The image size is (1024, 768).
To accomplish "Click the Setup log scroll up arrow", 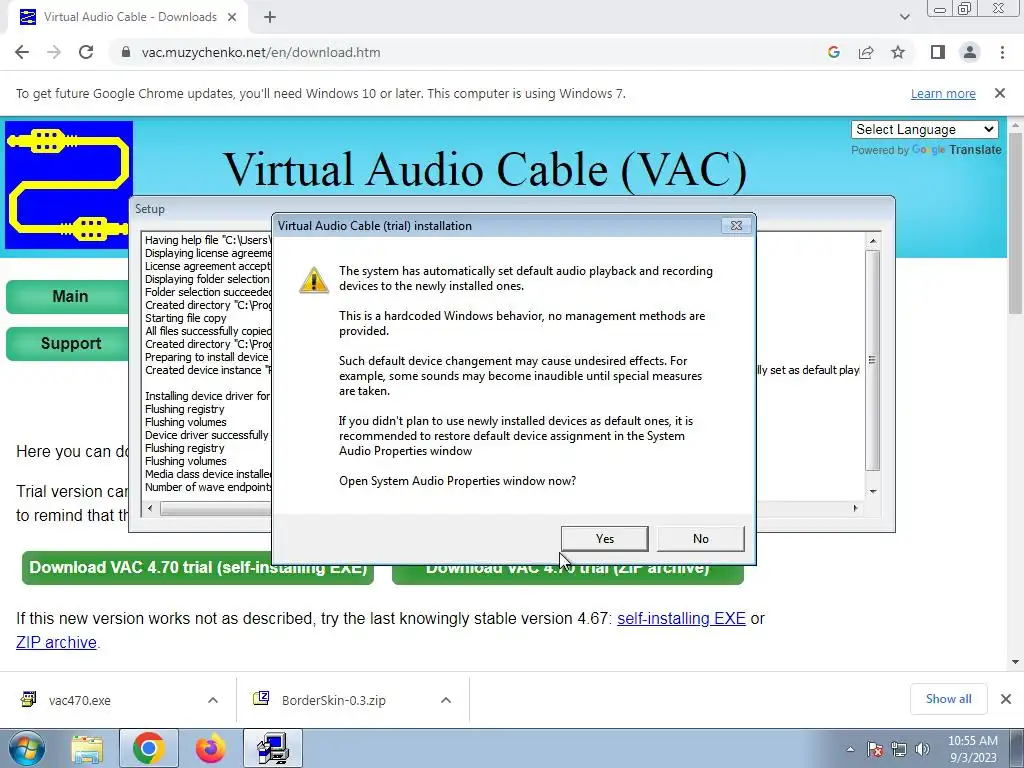I will pos(872,241).
